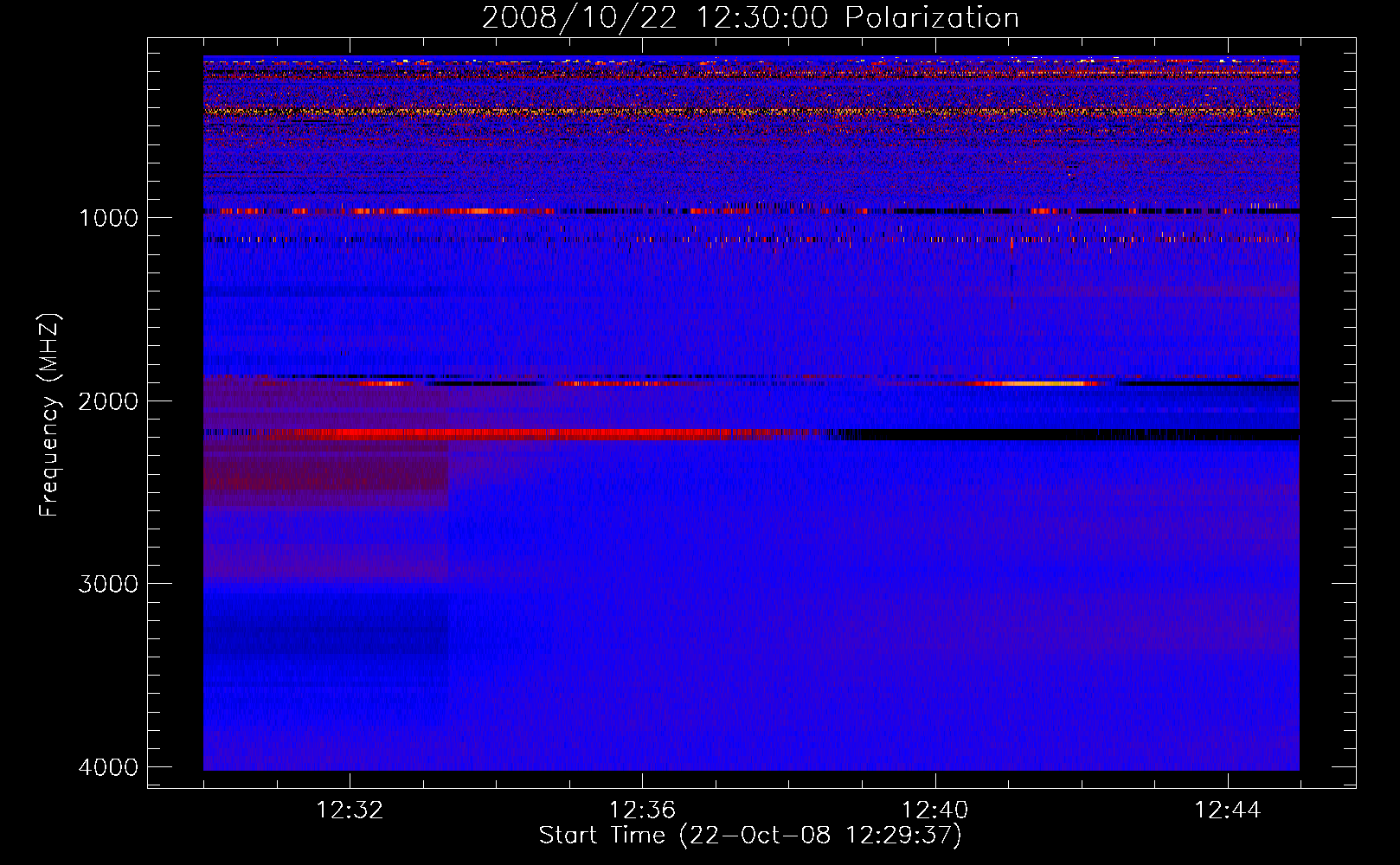This screenshot has width=1400, height=865.
Task: Click the 12:32 time tick label
Action: click(x=350, y=811)
